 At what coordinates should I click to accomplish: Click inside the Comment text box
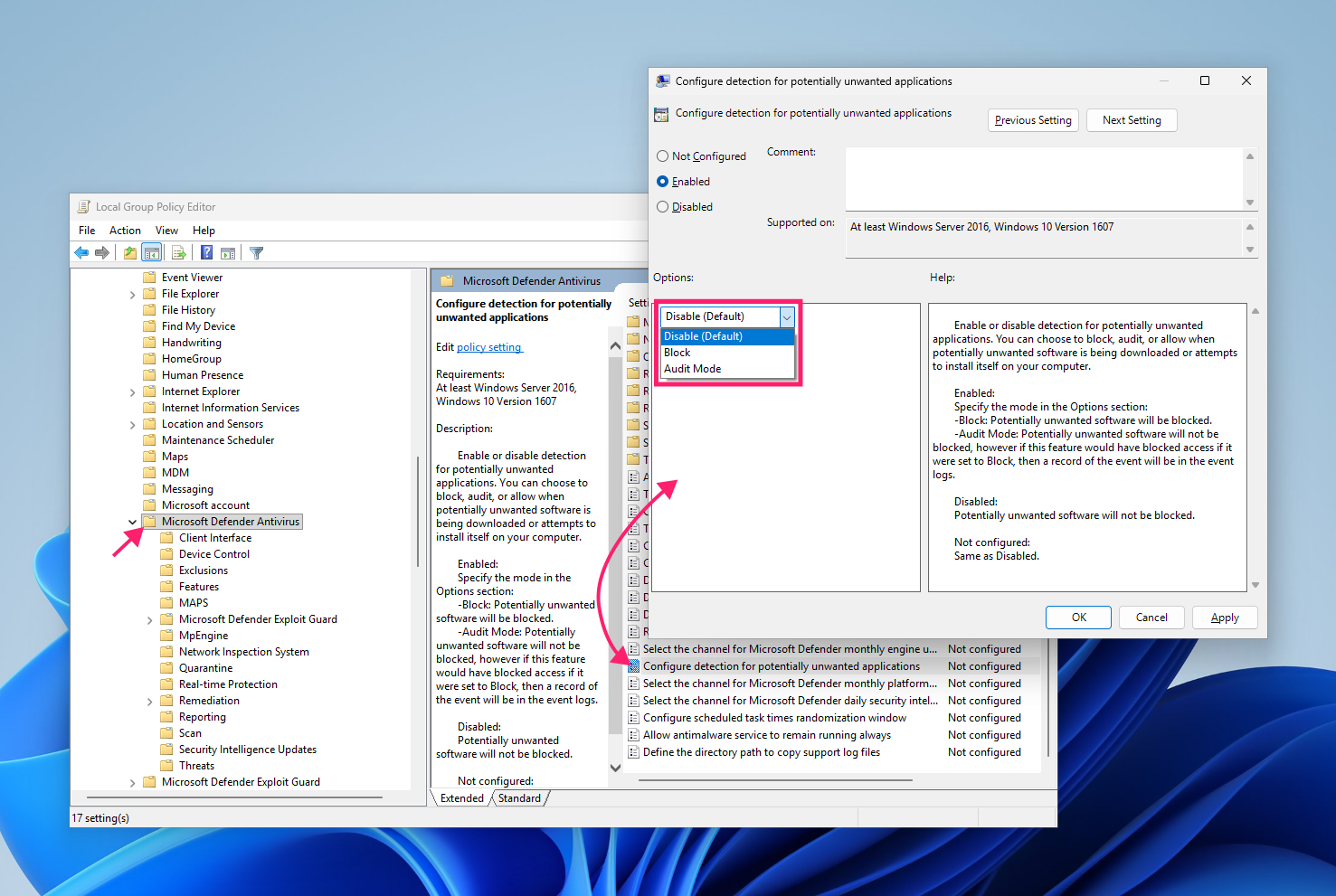pos(1044,179)
